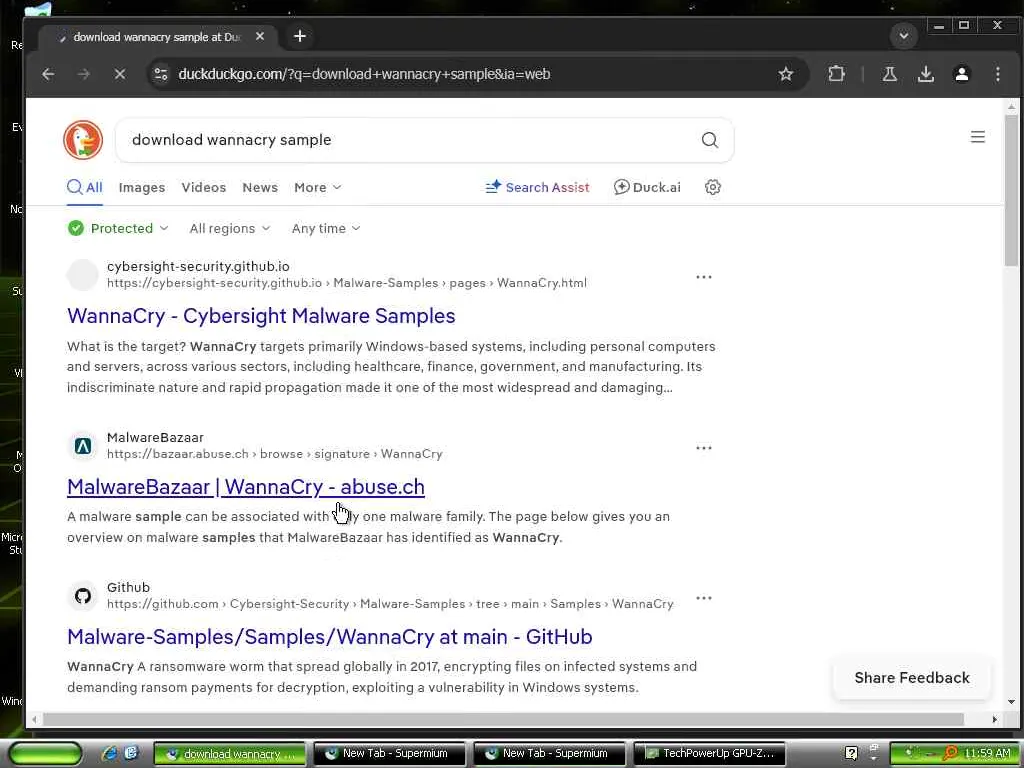Click the github.com Cybersight-Security URL breadcrumb

(390, 604)
